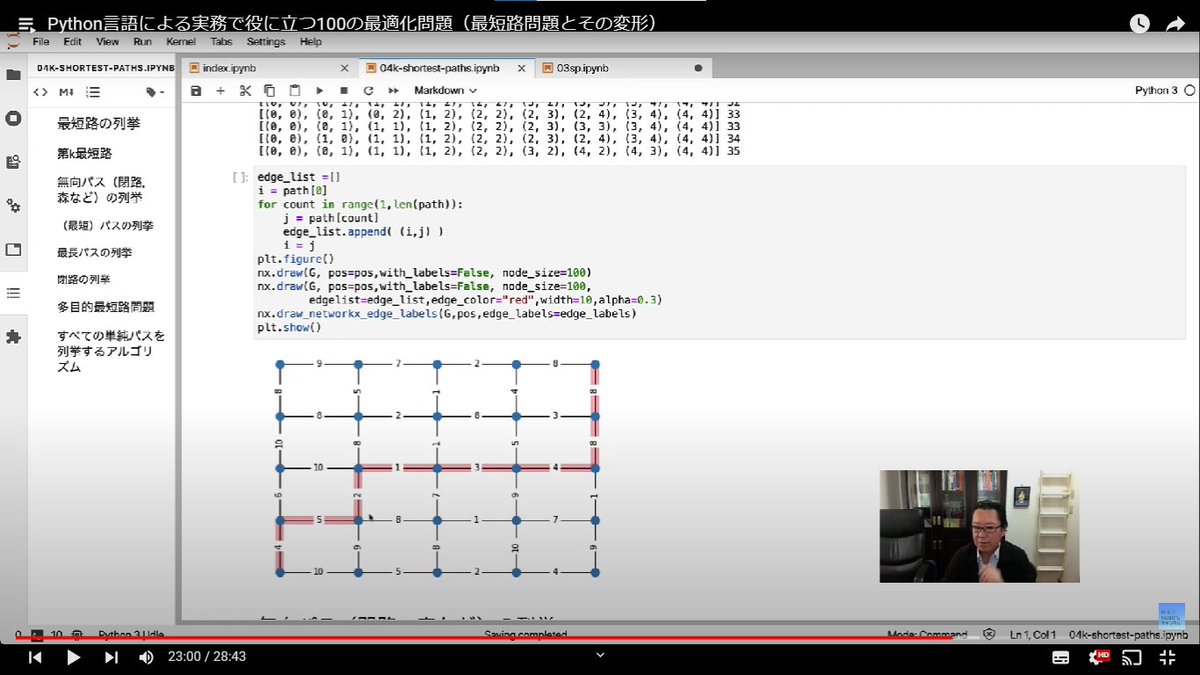Copy the selected cell using the copy icon
1200x675 pixels.
pyautogui.click(x=268, y=90)
